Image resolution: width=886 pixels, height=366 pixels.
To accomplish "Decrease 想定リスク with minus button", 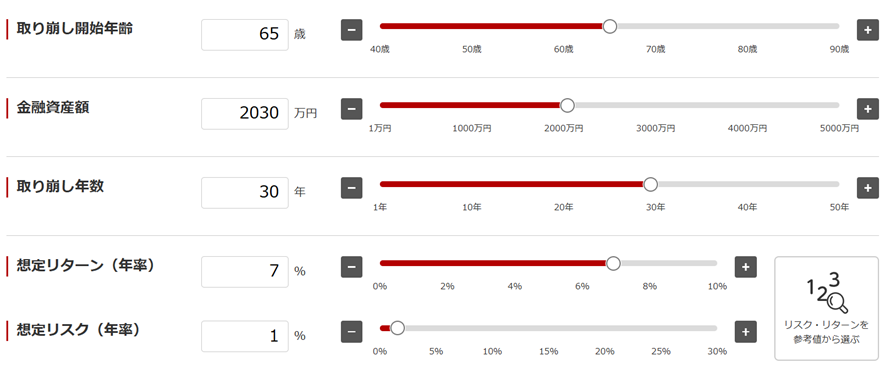I will 351,332.
